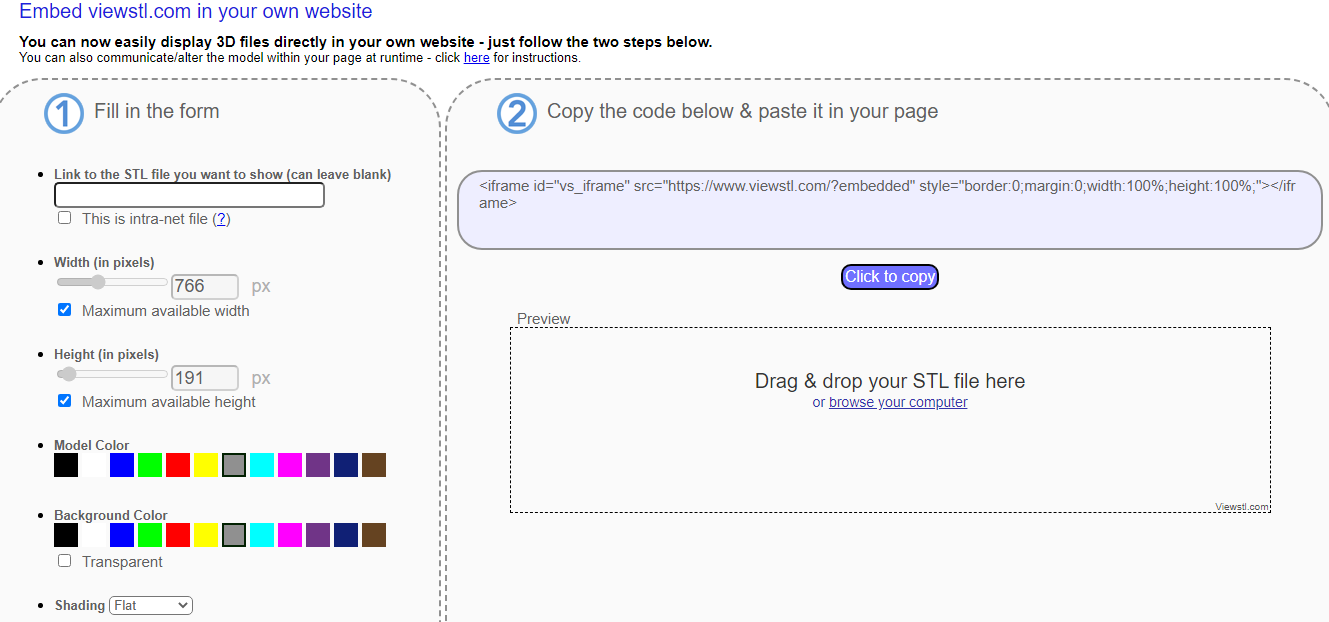This screenshot has height=622, width=1329.
Task: Choose cyan for the Model Color
Action: pyautogui.click(x=262, y=465)
